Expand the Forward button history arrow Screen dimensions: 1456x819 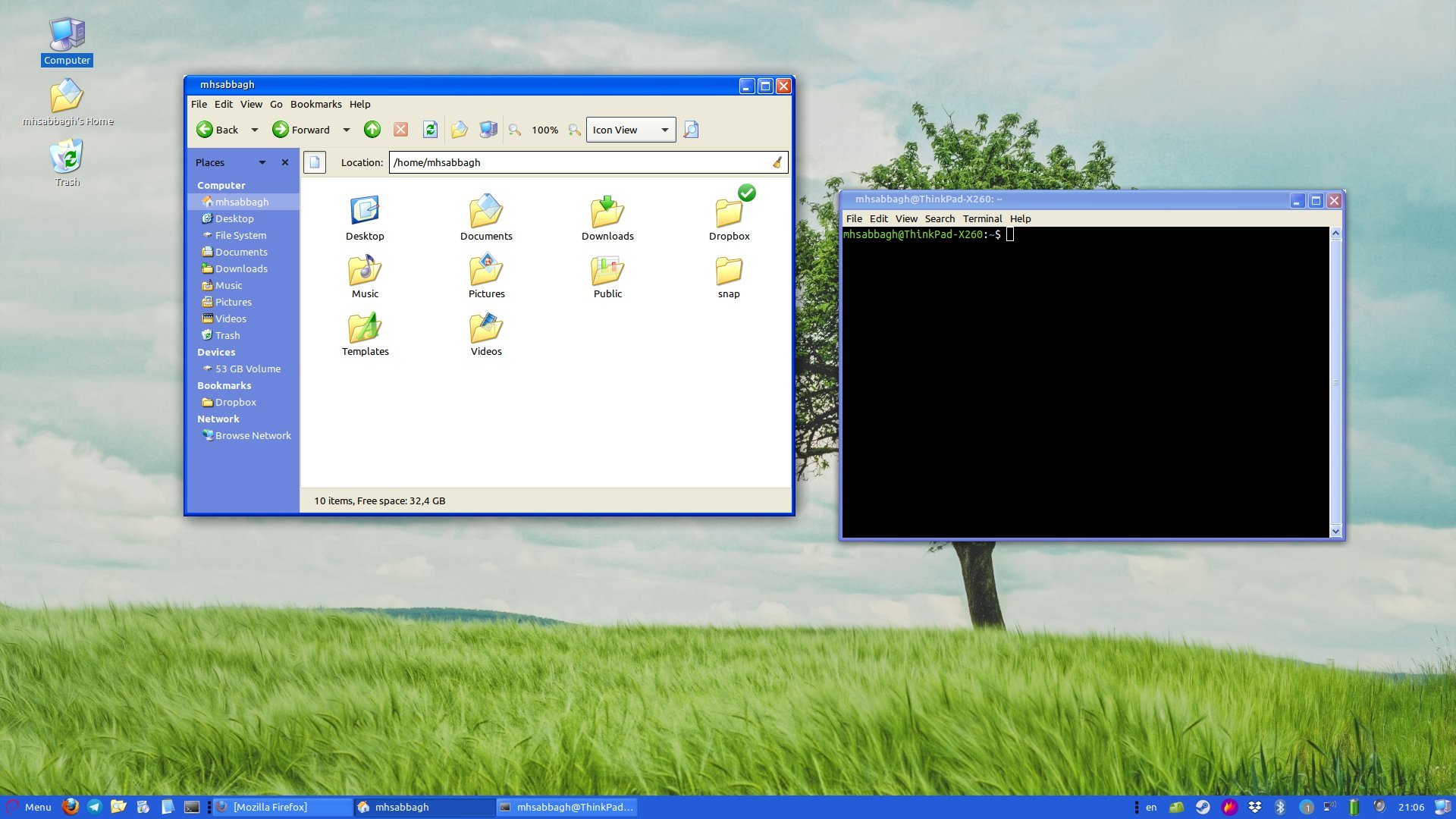point(346,130)
